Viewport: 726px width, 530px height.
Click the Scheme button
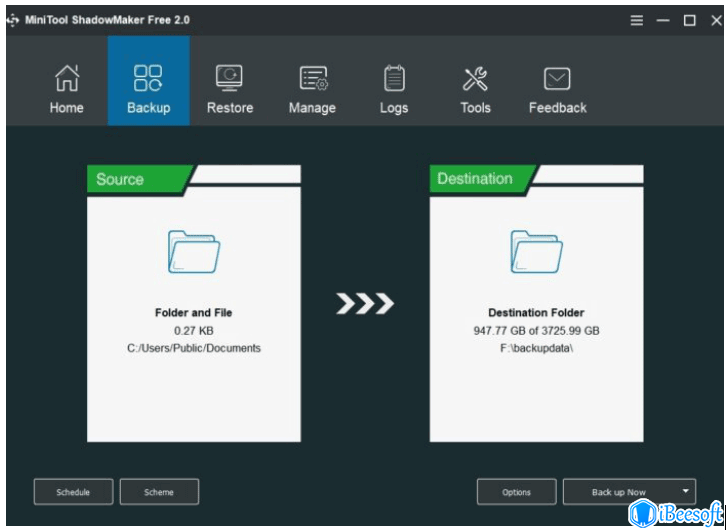pyautogui.click(x=159, y=492)
